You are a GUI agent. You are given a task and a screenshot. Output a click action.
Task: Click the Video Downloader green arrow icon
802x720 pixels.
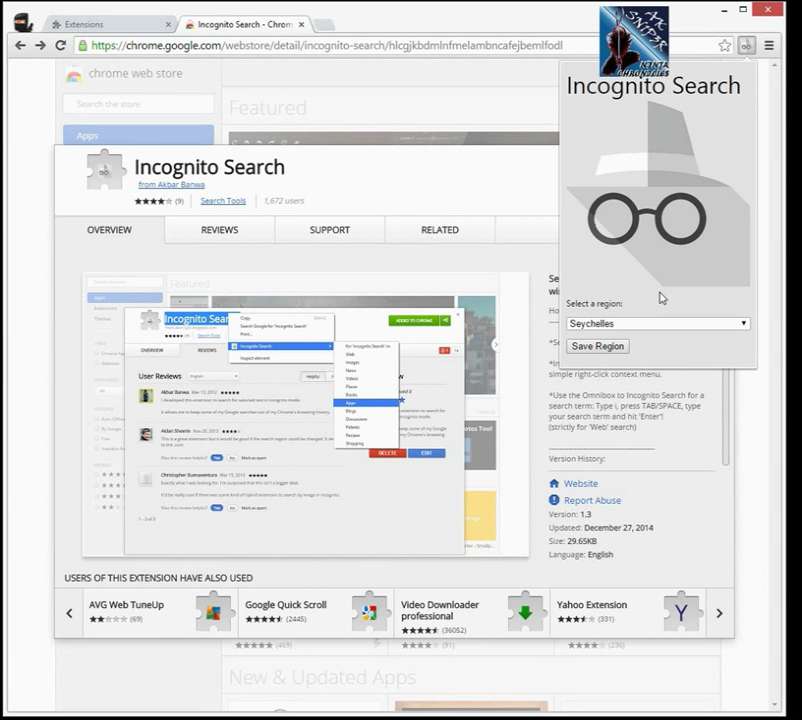coord(525,612)
